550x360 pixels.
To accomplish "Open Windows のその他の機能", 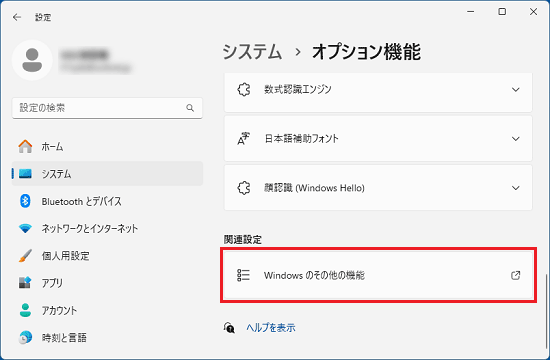I will coord(378,275).
